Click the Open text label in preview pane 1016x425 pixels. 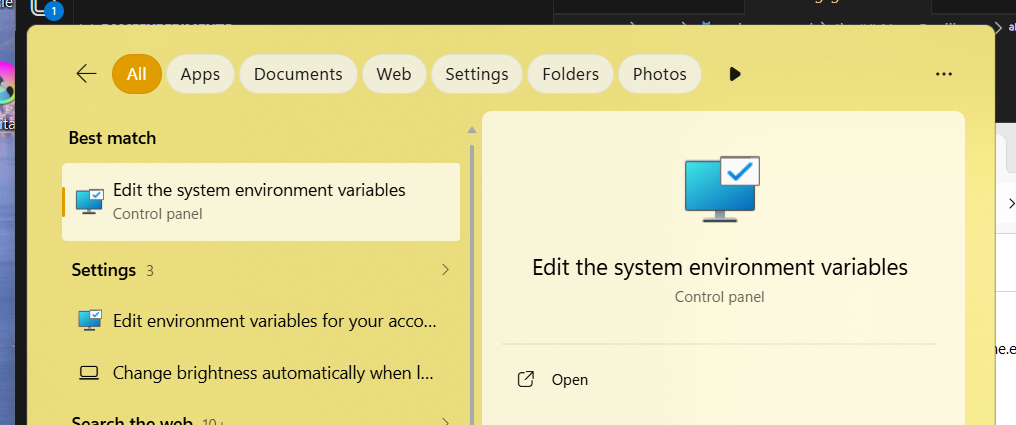[x=570, y=380]
